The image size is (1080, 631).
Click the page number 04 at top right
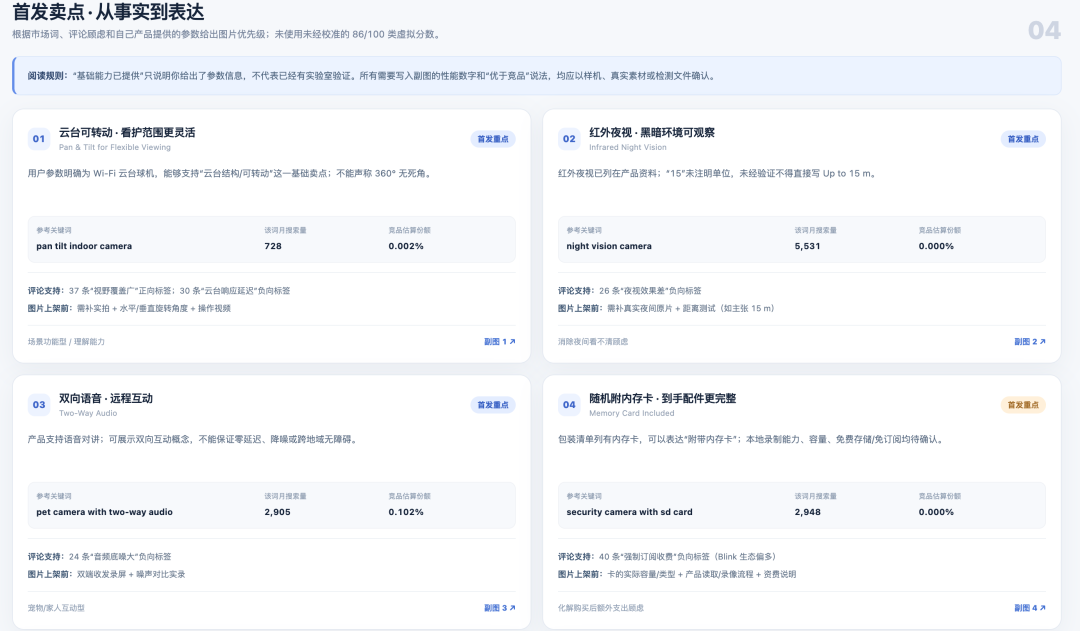pyautogui.click(x=1044, y=30)
